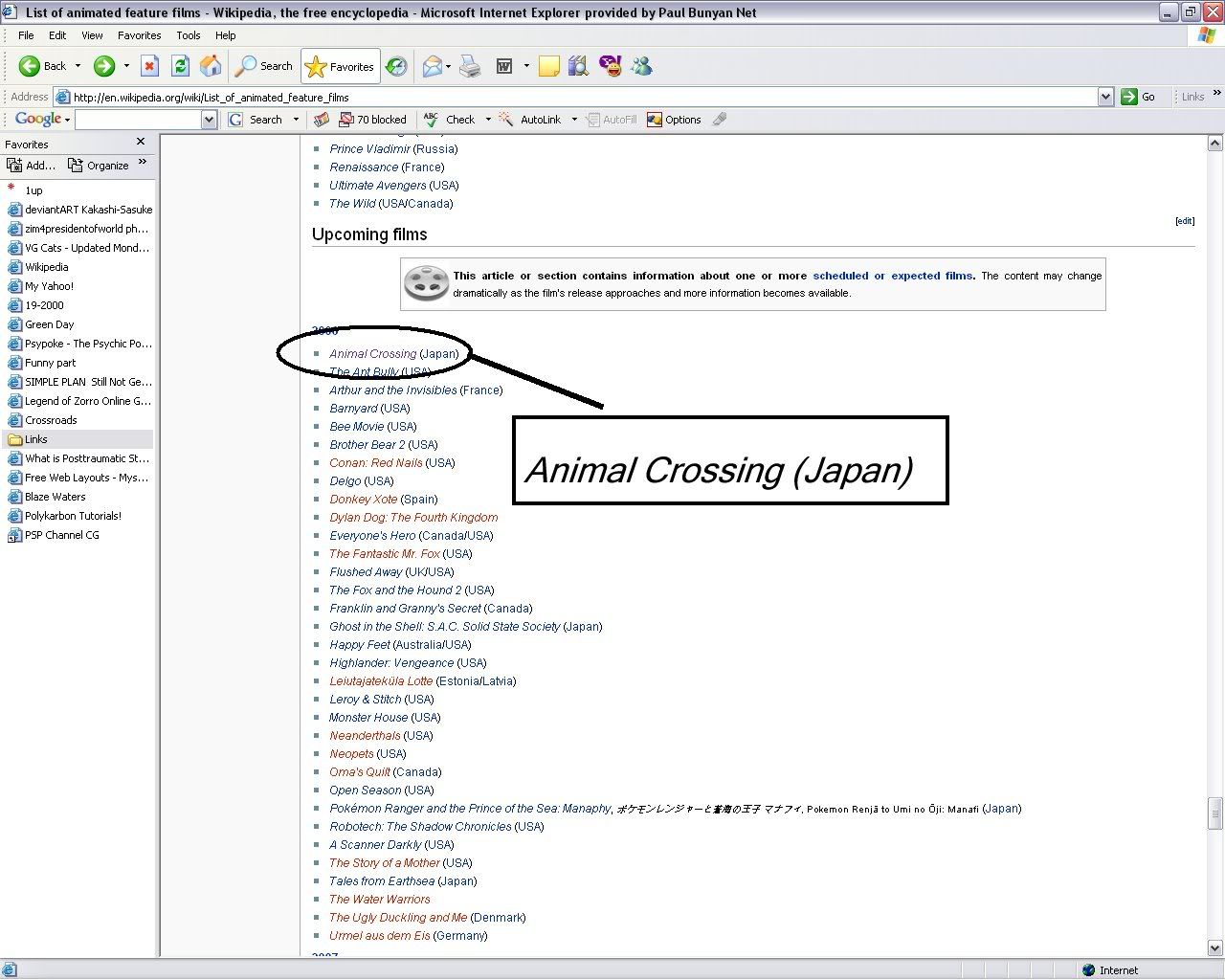The image size is (1225, 980).
Task: Expand the Links toolbar chevron
Action: (x=1216, y=94)
